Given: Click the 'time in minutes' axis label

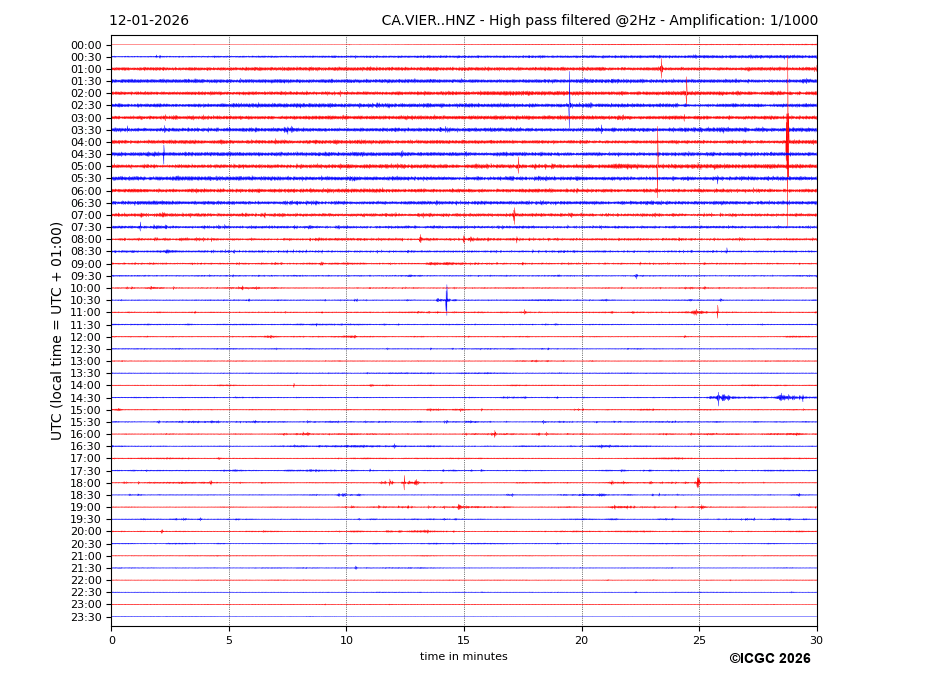Looking at the screenshot, I should point(463,657).
